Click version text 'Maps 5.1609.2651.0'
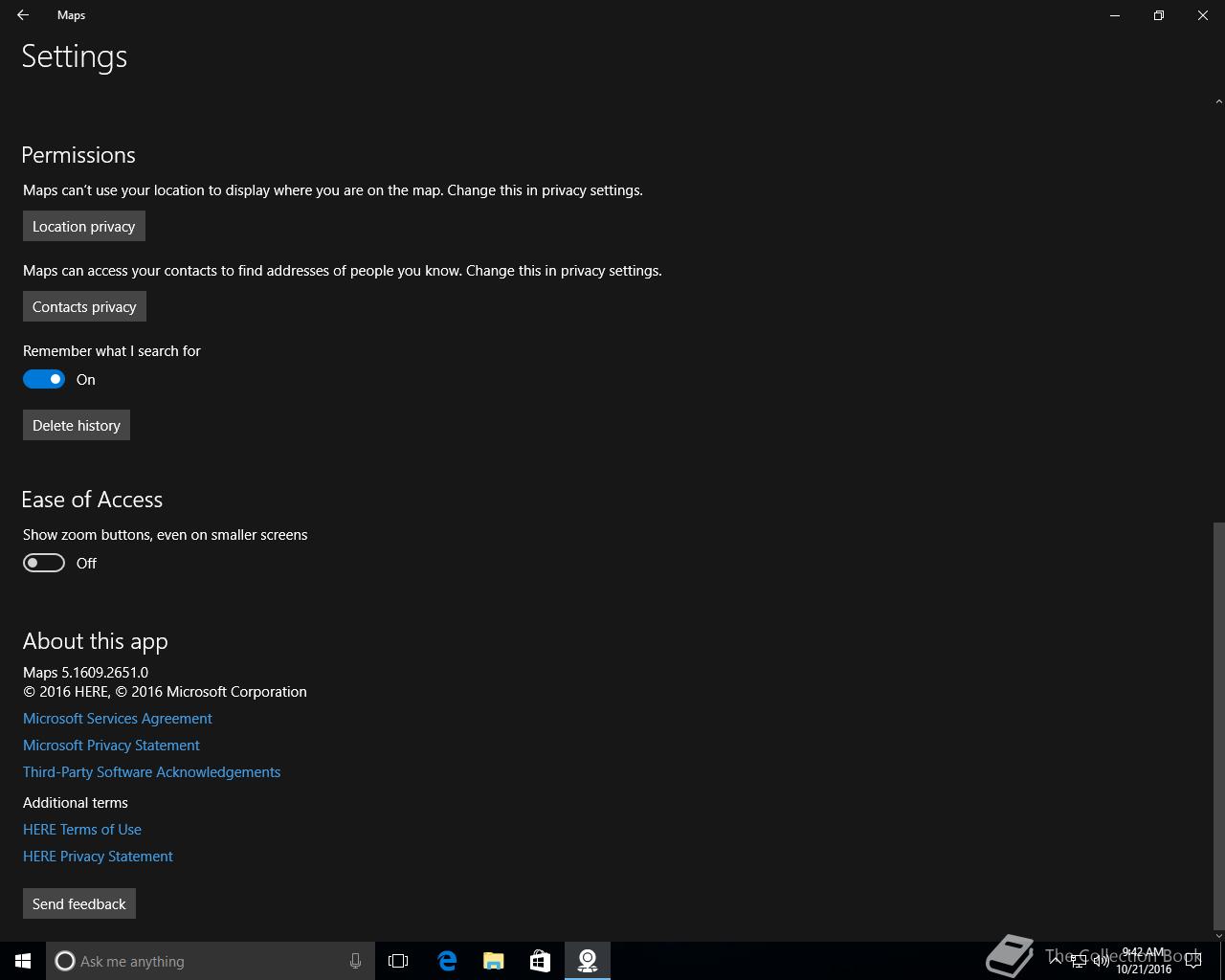Image resolution: width=1225 pixels, height=980 pixels. (85, 673)
